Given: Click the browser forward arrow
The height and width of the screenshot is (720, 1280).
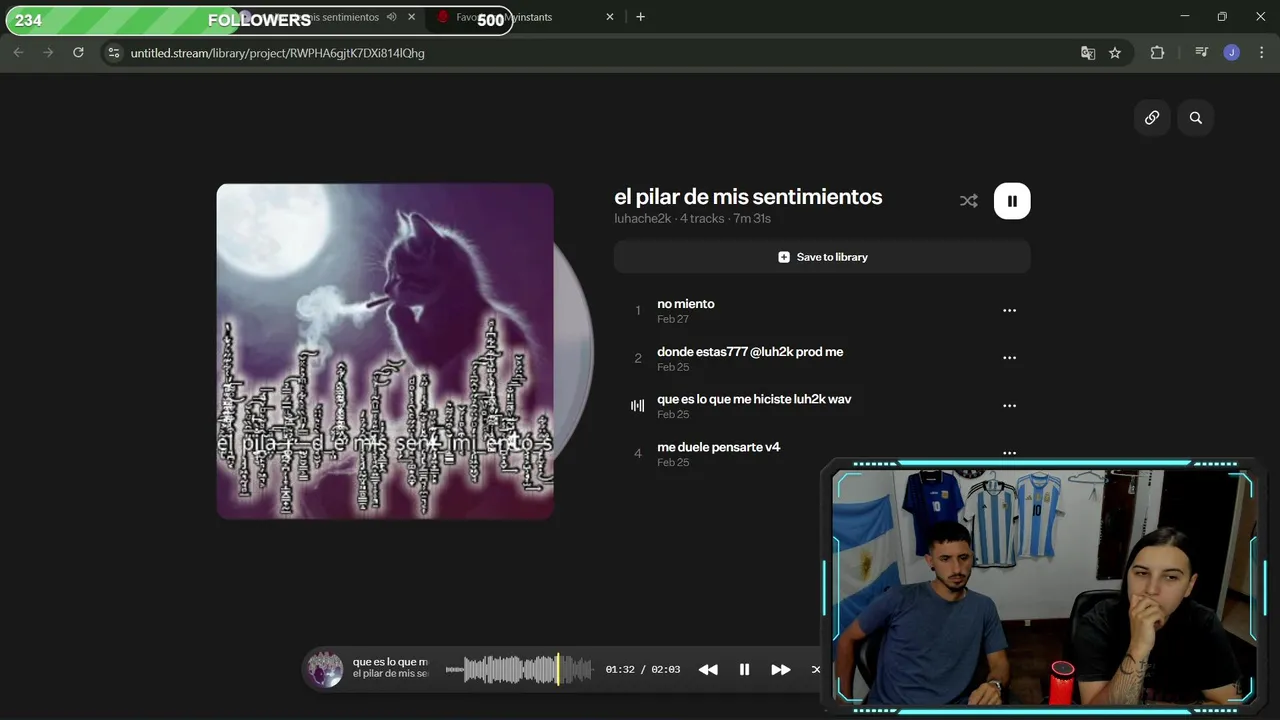Looking at the screenshot, I should click(x=48, y=53).
